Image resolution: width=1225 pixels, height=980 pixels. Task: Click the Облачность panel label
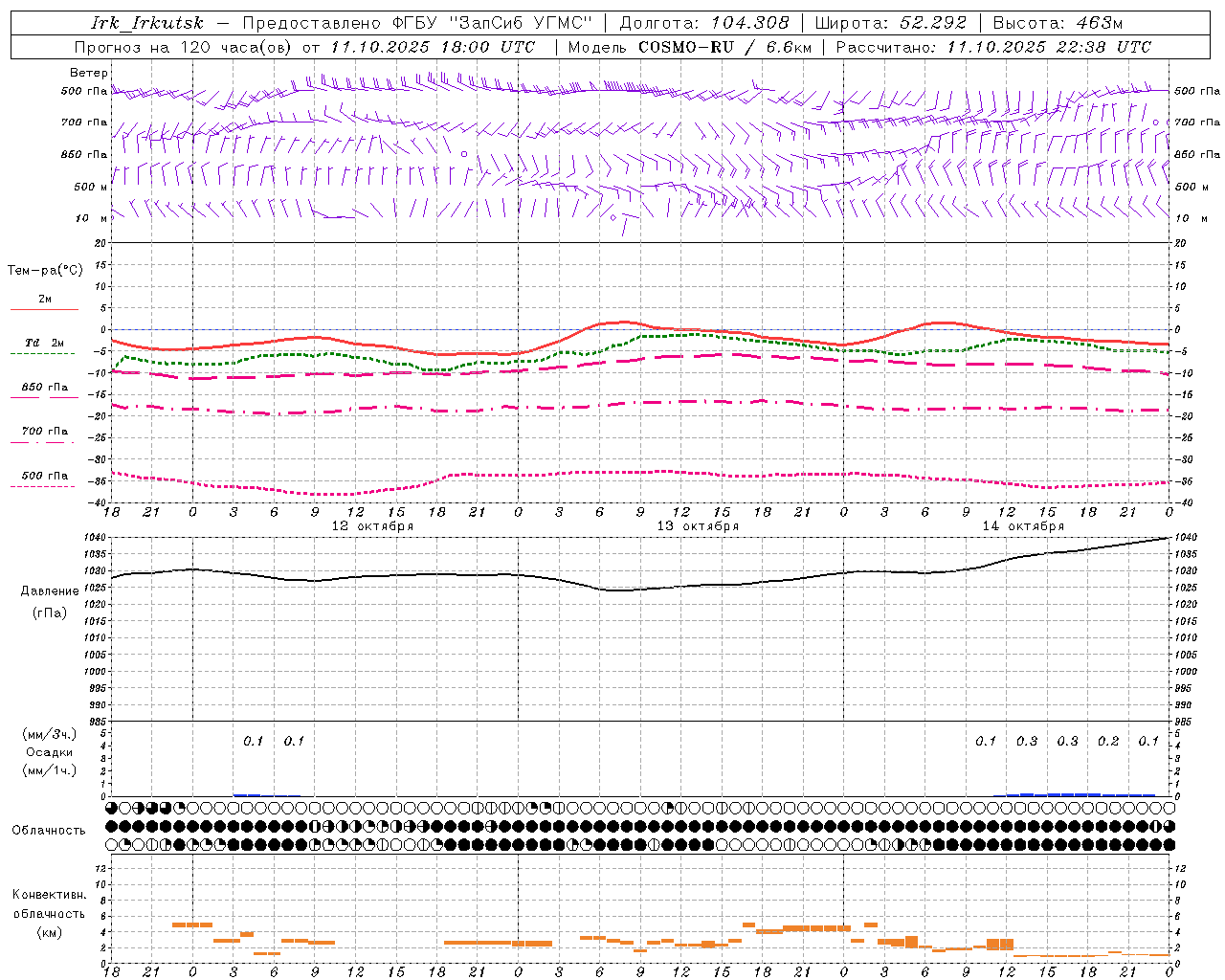tap(49, 831)
